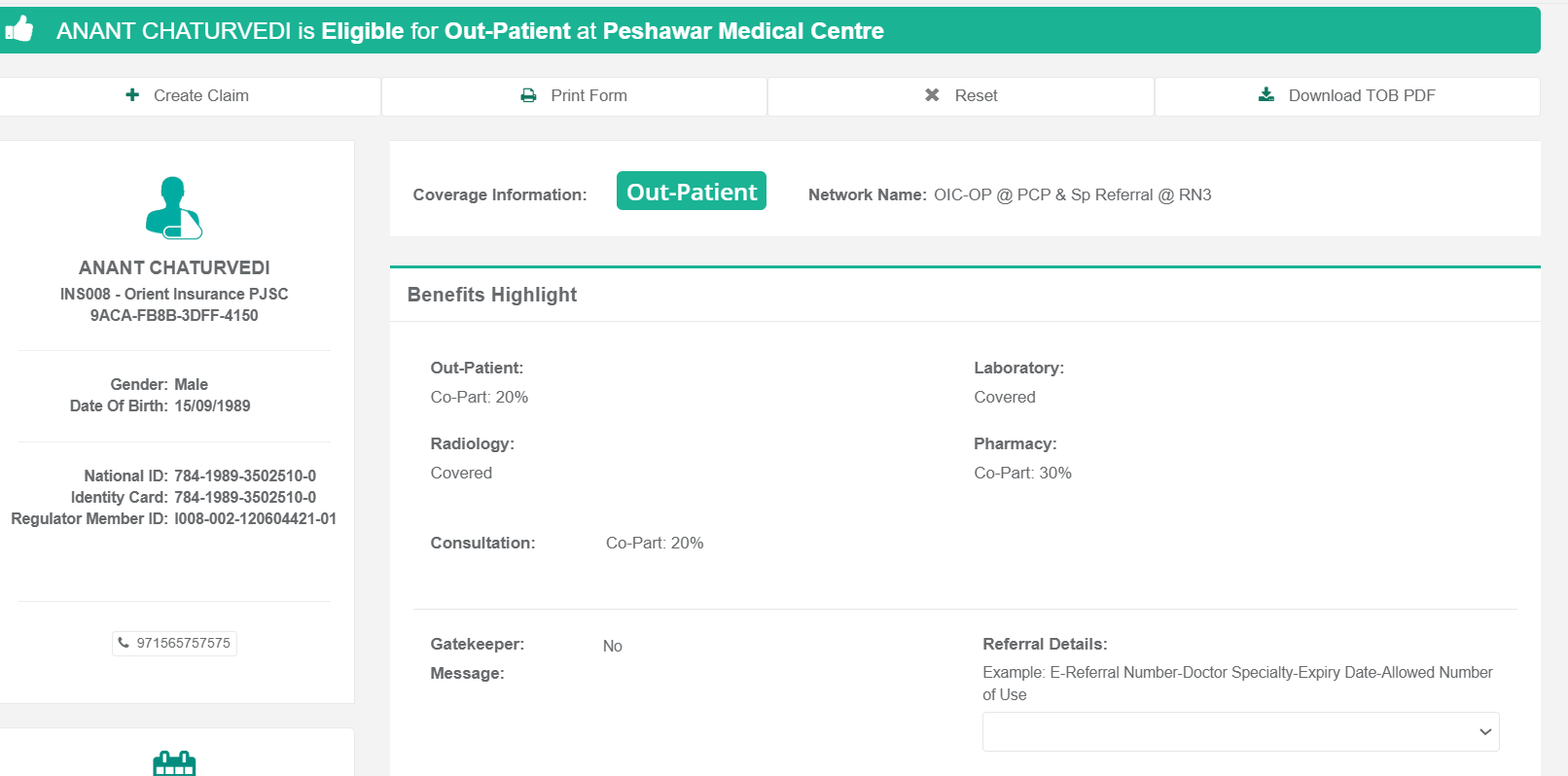
Task: Click the Benefits Highlight section header
Action: coord(492,295)
